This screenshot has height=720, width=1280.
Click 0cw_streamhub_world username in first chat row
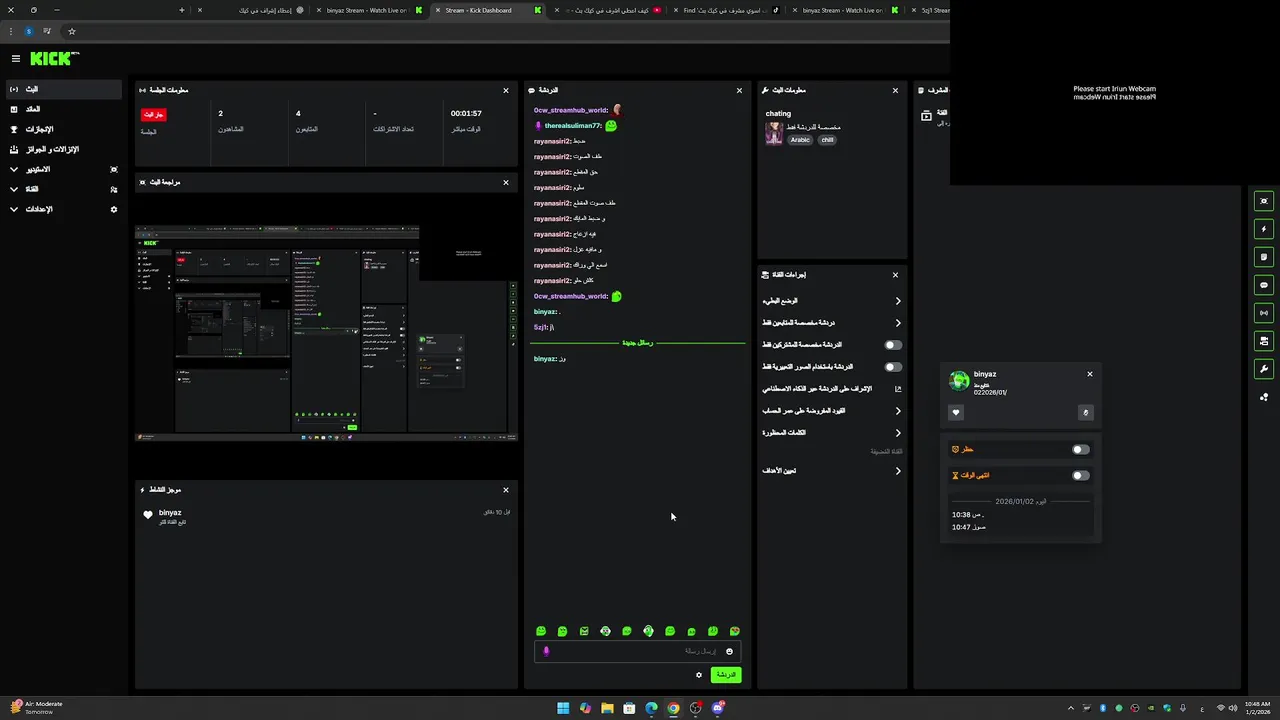(x=570, y=110)
